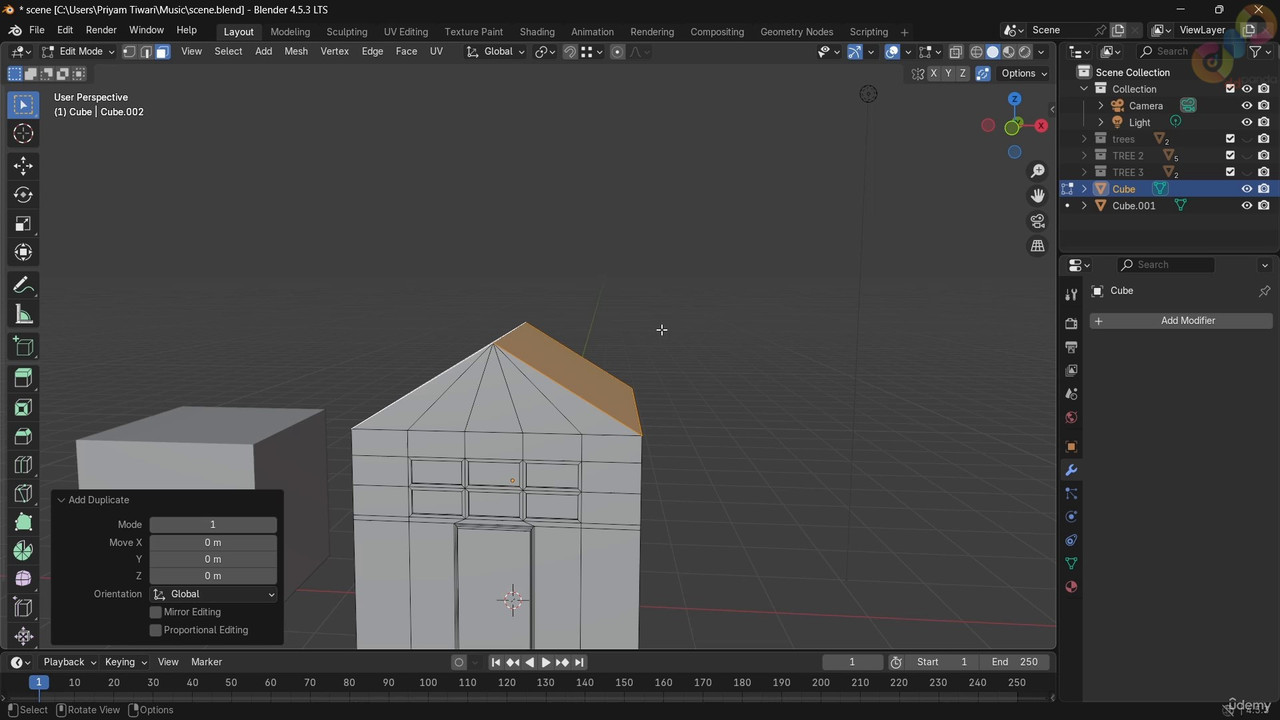Activate the Rotate tool
1280x720 pixels.
pos(24,195)
